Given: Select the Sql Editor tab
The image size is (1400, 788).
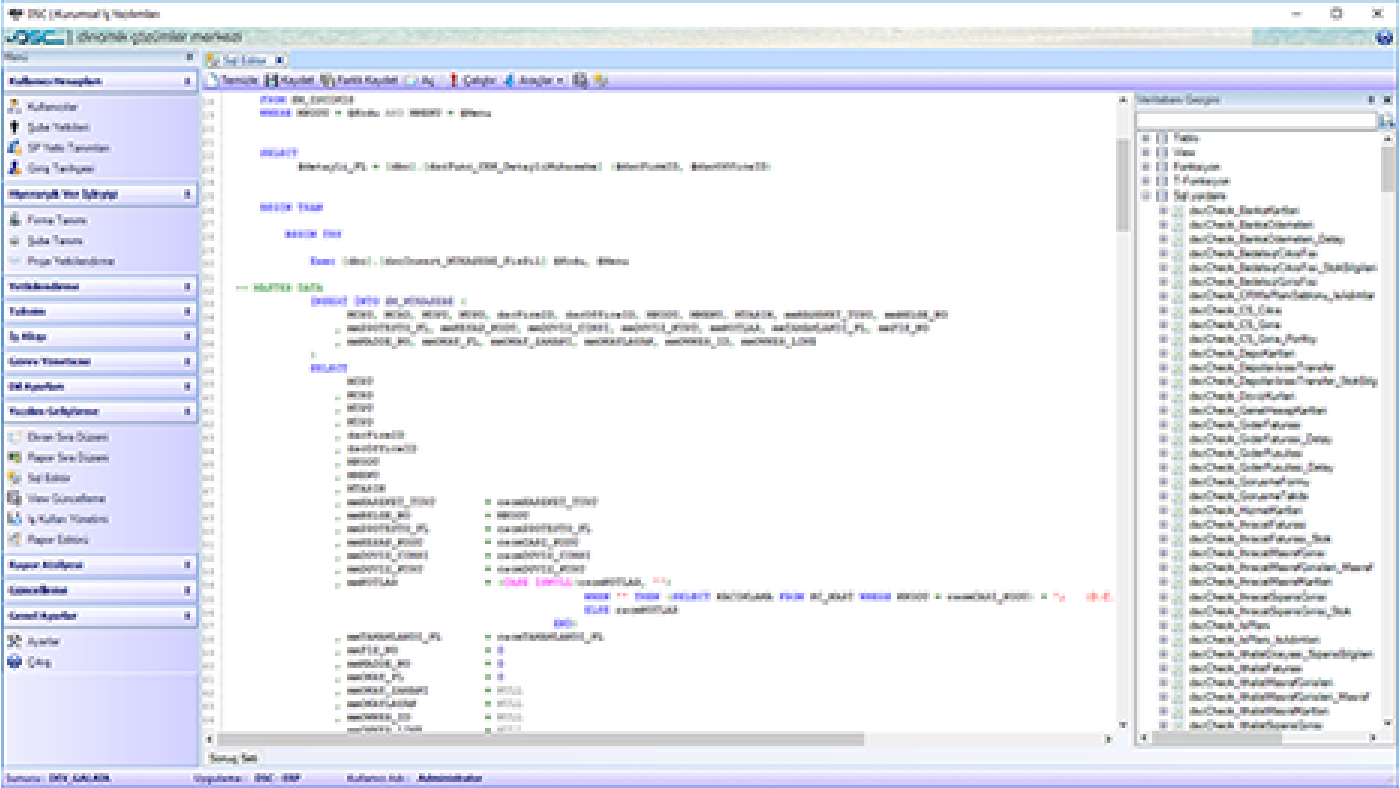Looking at the screenshot, I should [x=244, y=59].
